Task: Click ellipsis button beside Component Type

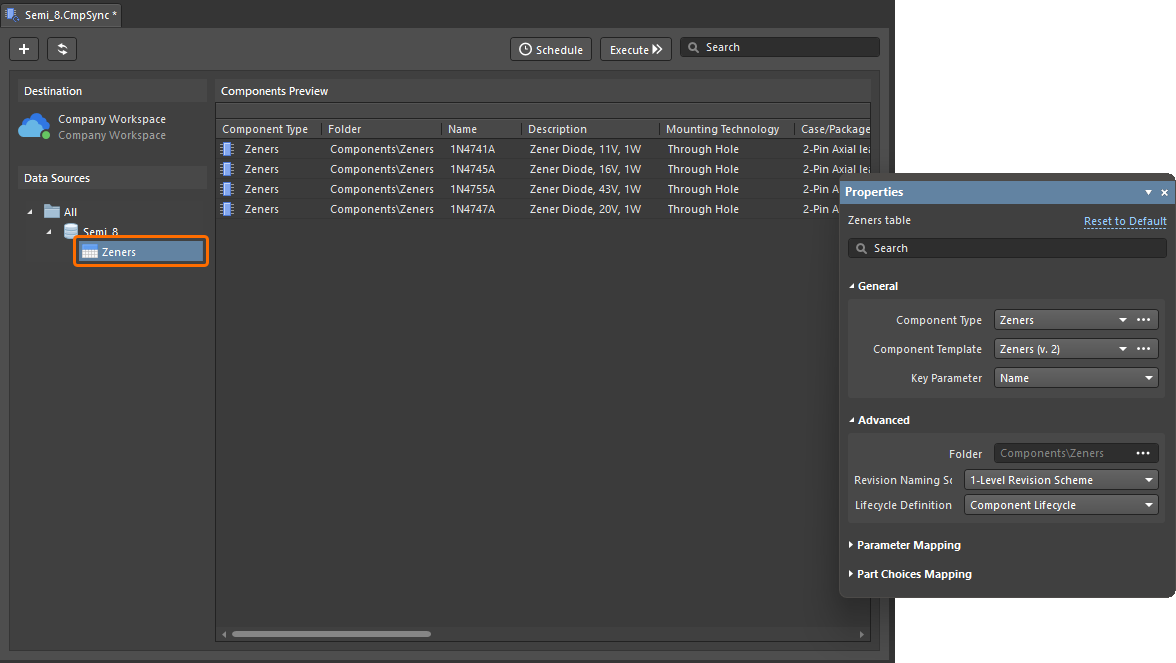Action: 1144,320
